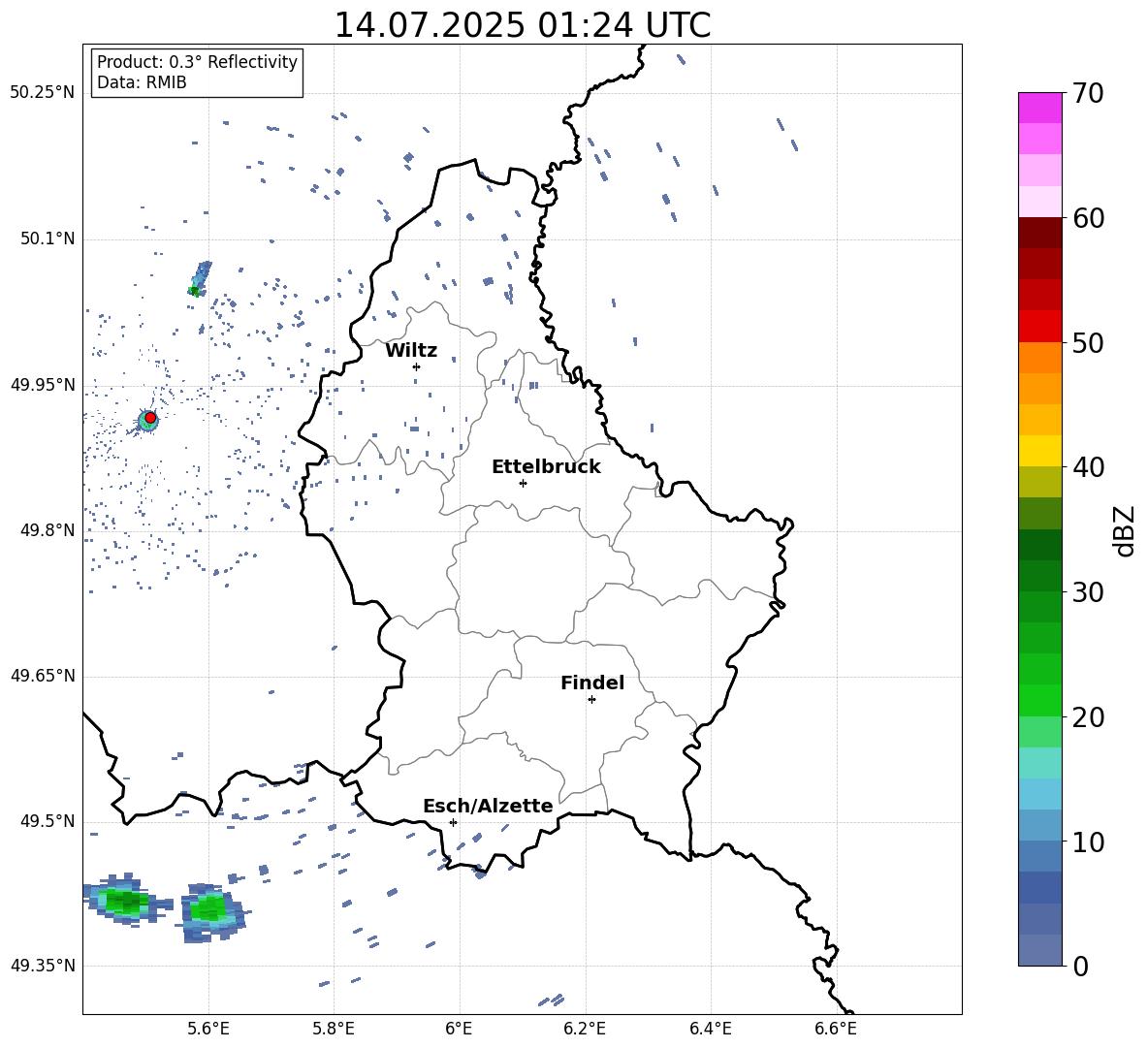
Task: Click the 50 value on the colorbar
Action: click(x=1088, y=343)
